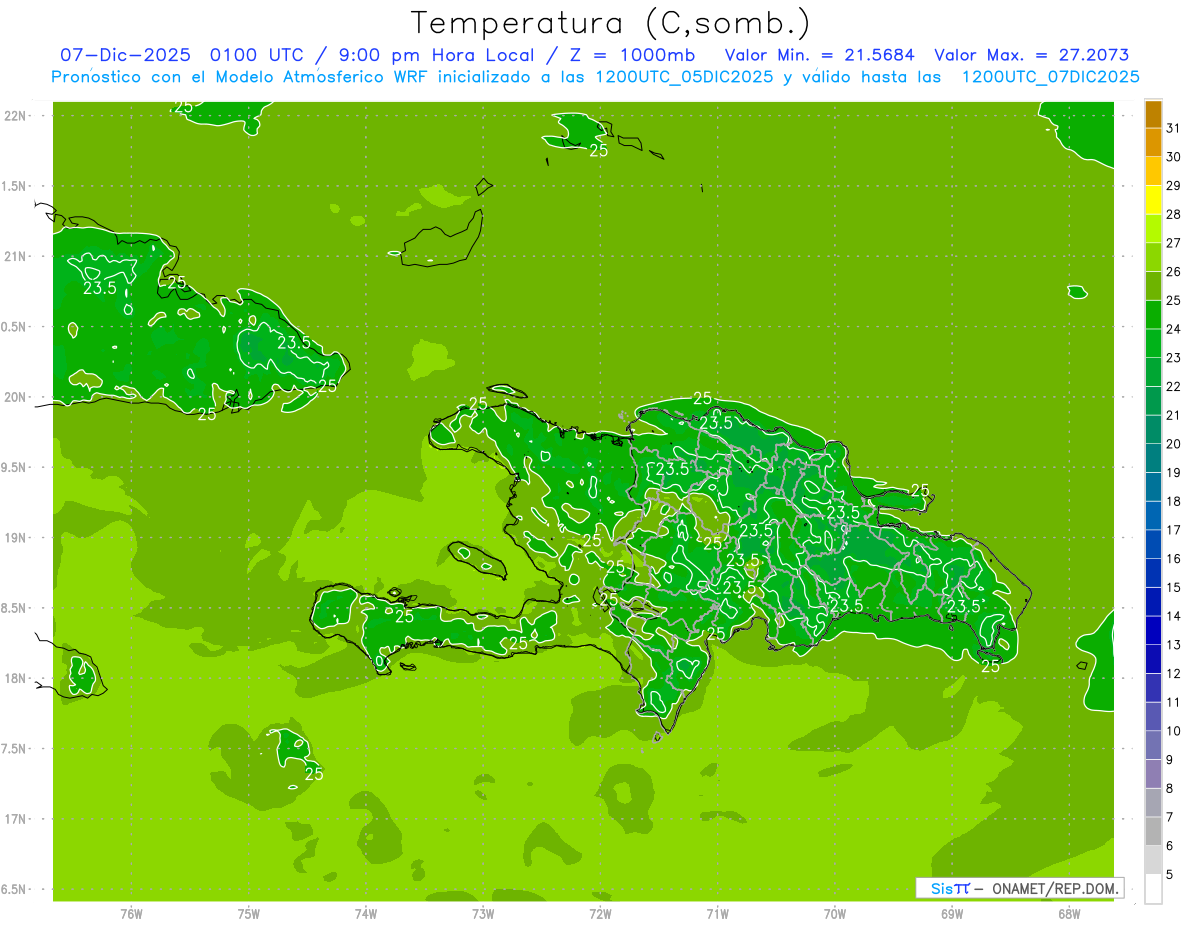Click the '10' value on the color legend
This screenshot has width=1200, height=927.
tap(1173, 731)
